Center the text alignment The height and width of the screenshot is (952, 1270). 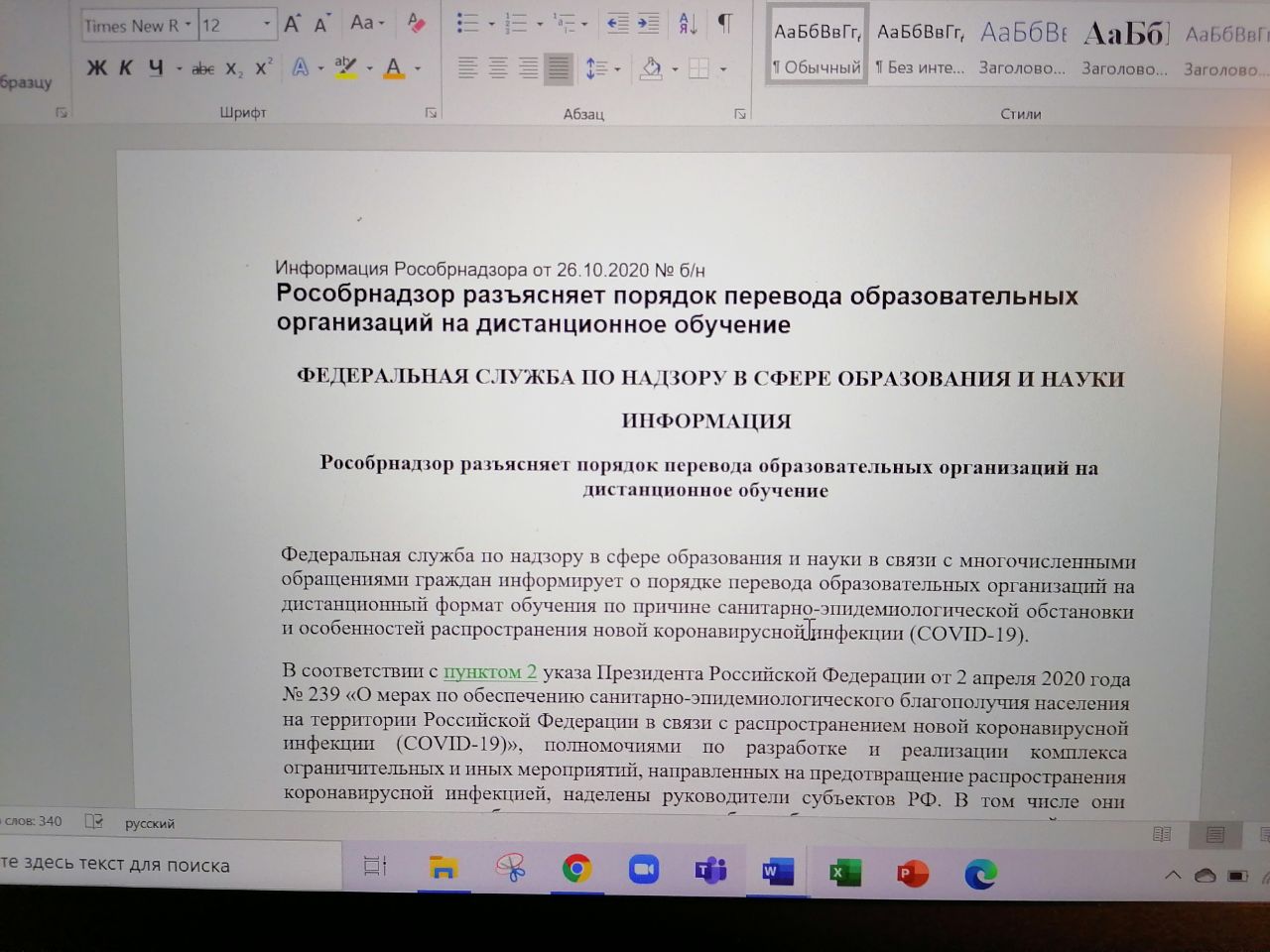tap(498, 68)
